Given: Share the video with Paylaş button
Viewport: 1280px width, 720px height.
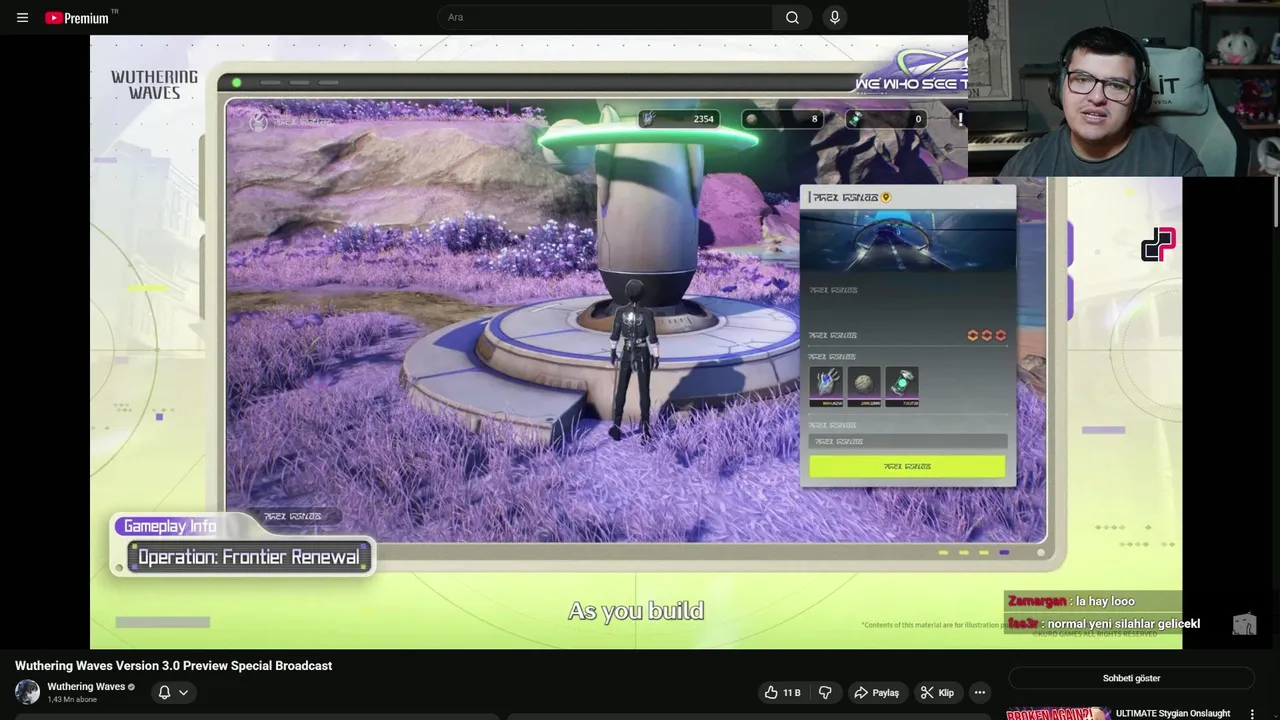Looking at the screenshot, I should (876, 692).
